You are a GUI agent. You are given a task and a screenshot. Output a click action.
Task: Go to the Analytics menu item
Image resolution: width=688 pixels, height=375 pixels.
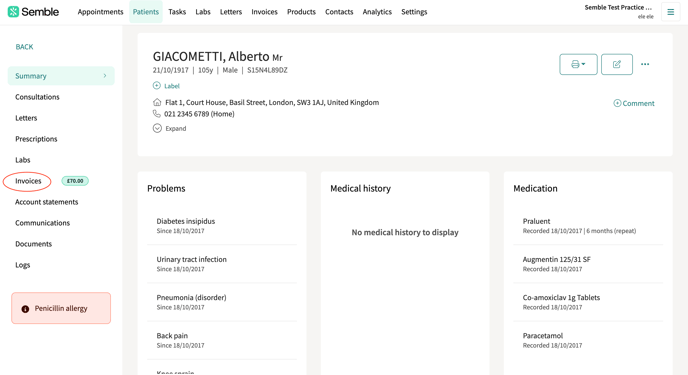[x=377, y=12]
